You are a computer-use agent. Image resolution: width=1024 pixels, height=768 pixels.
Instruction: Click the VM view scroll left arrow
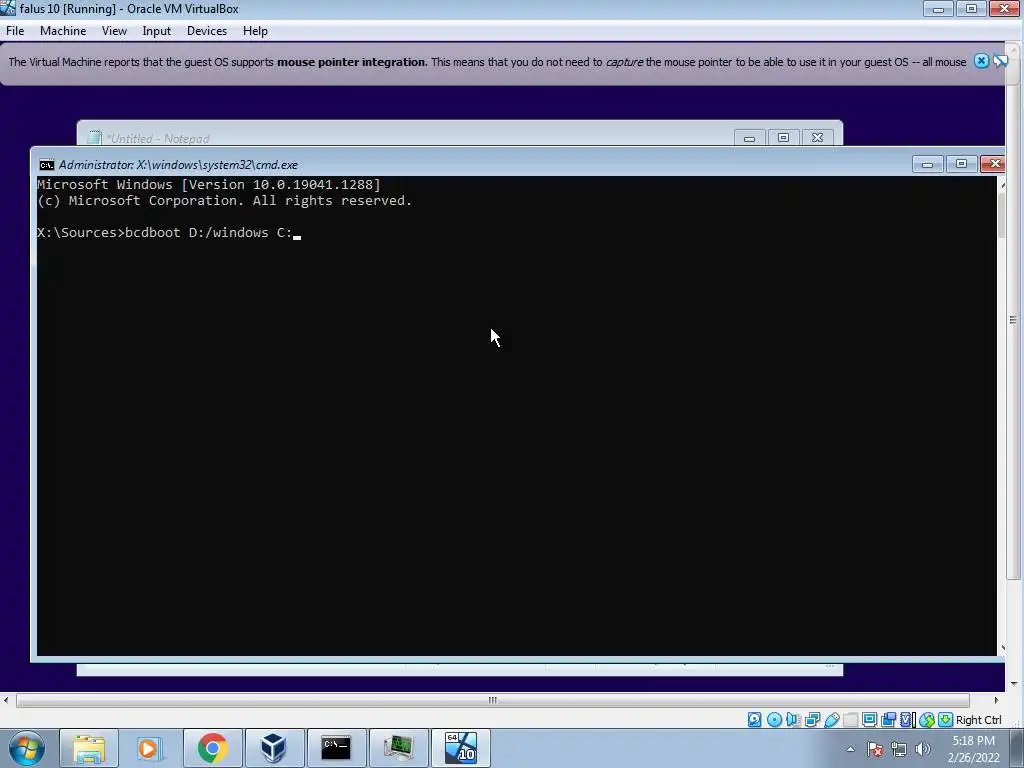click(x=6, y=700)
